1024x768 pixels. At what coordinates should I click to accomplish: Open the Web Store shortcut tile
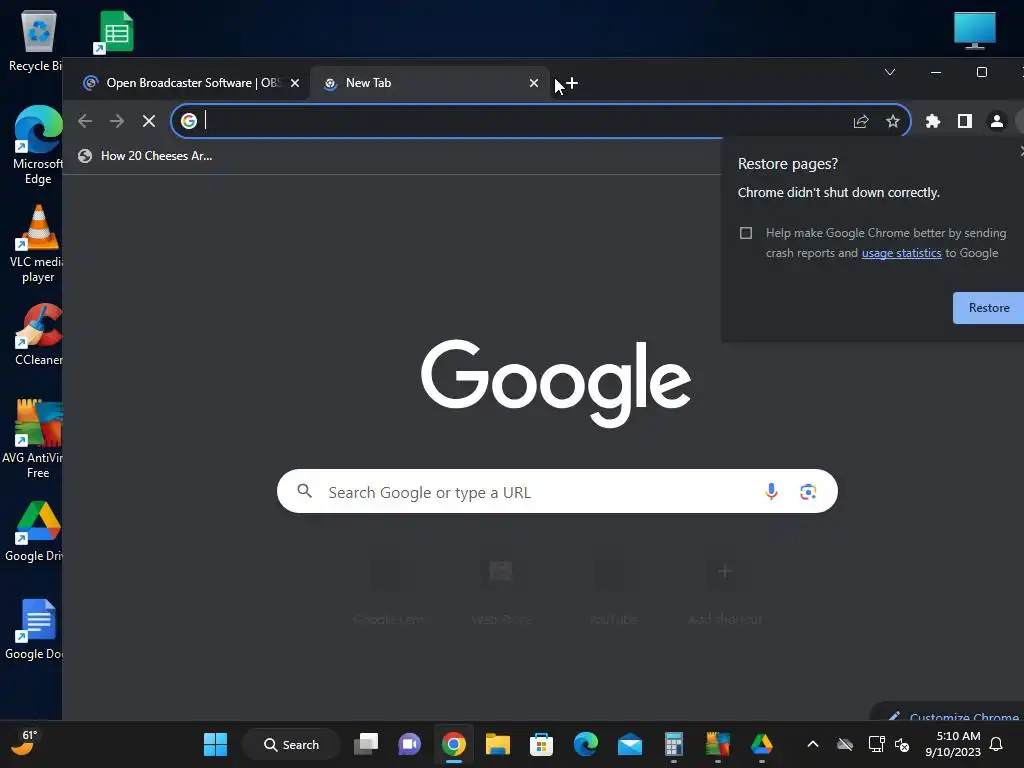pyautogui.click(x=501, y=590)
